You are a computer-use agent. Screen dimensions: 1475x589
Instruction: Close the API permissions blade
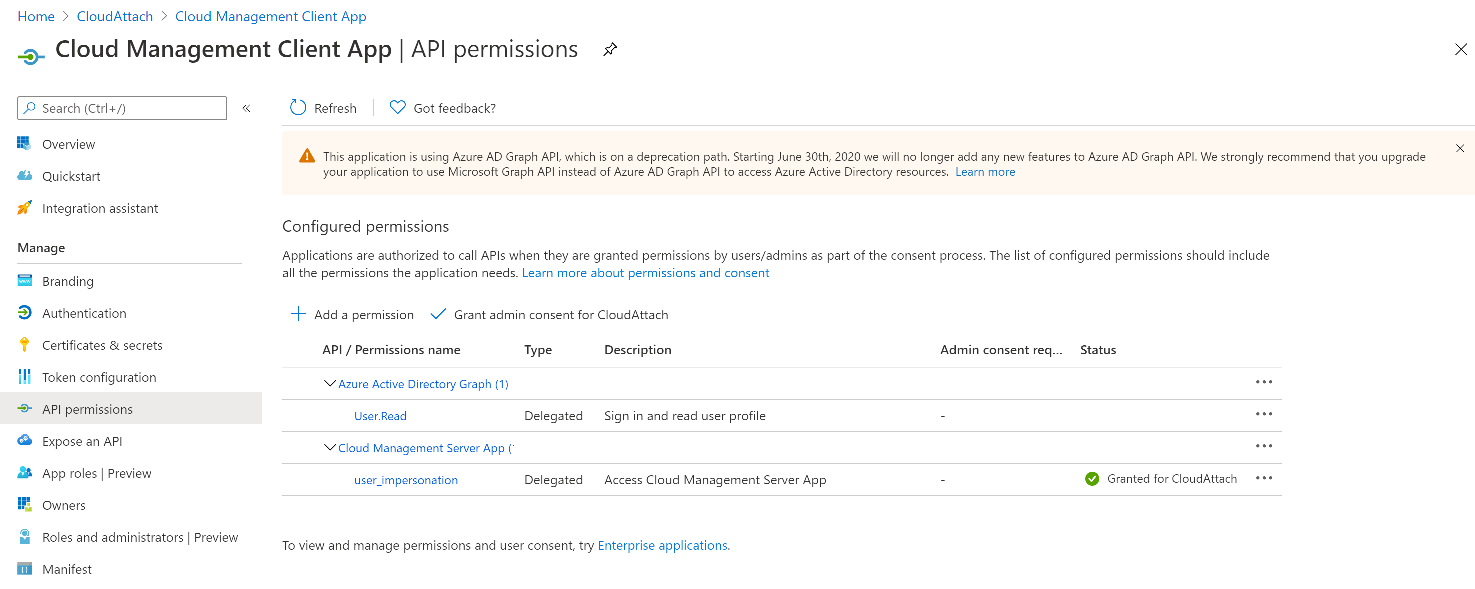coord(1460,49)
